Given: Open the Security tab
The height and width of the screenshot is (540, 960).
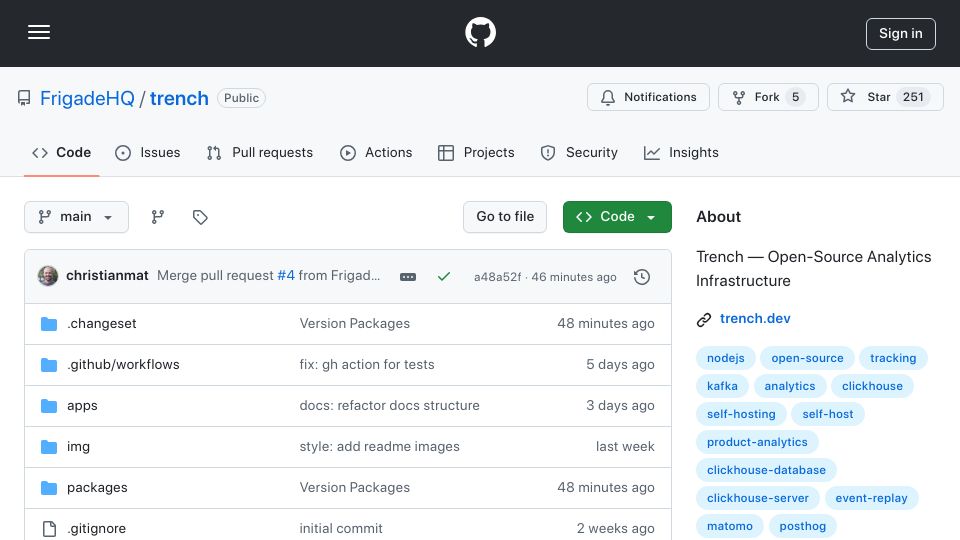Looking at the screenshot, I should 579,152.
